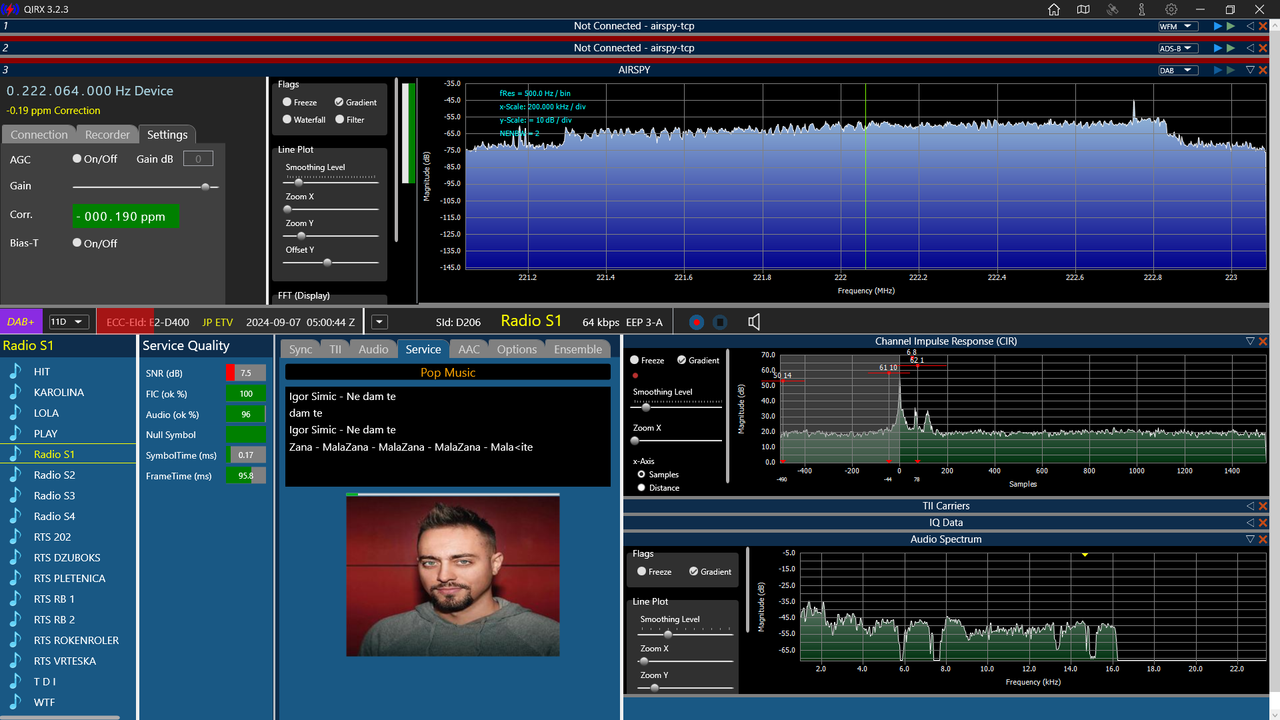Open the ADS-B mode dropdown

[1177, 48]
